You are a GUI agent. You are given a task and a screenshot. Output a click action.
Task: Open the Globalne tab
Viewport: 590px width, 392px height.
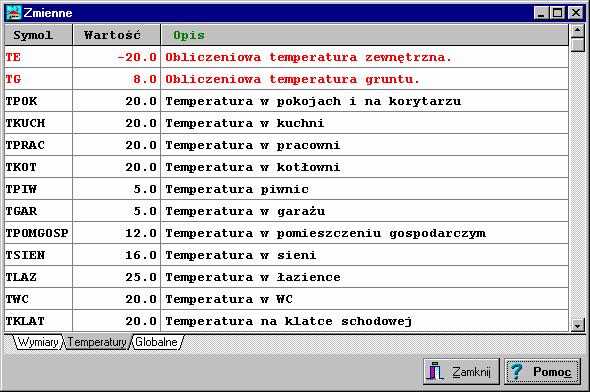[156, 342]
